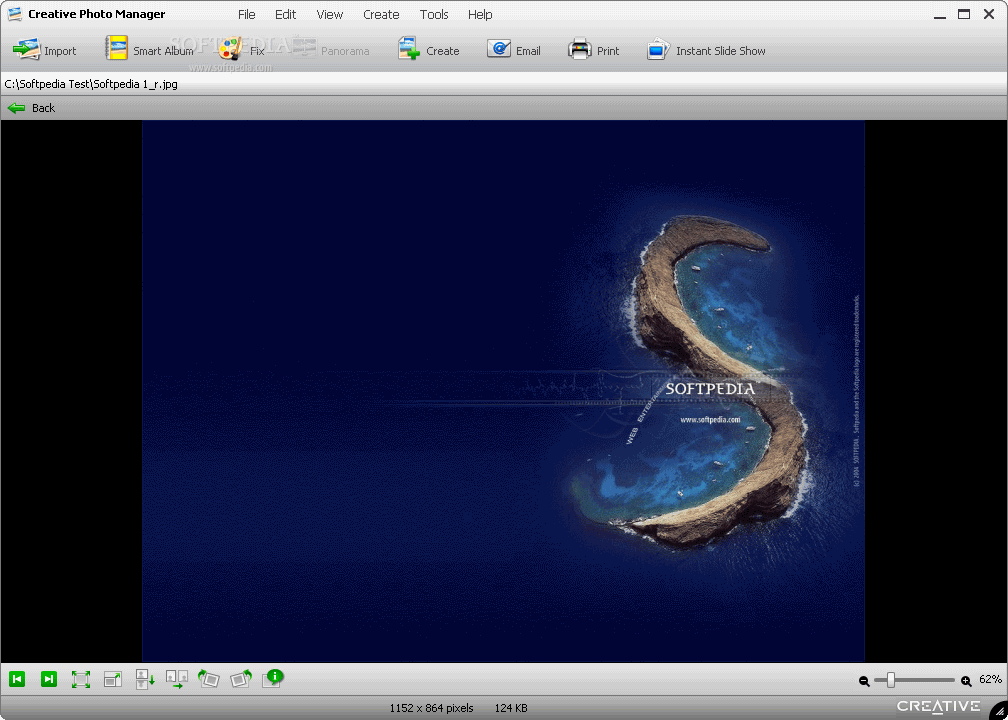Viewport: 1008px width, 720px height.
Task: Open the View menu
Action: pyautogui.click(x=330, y=14)
